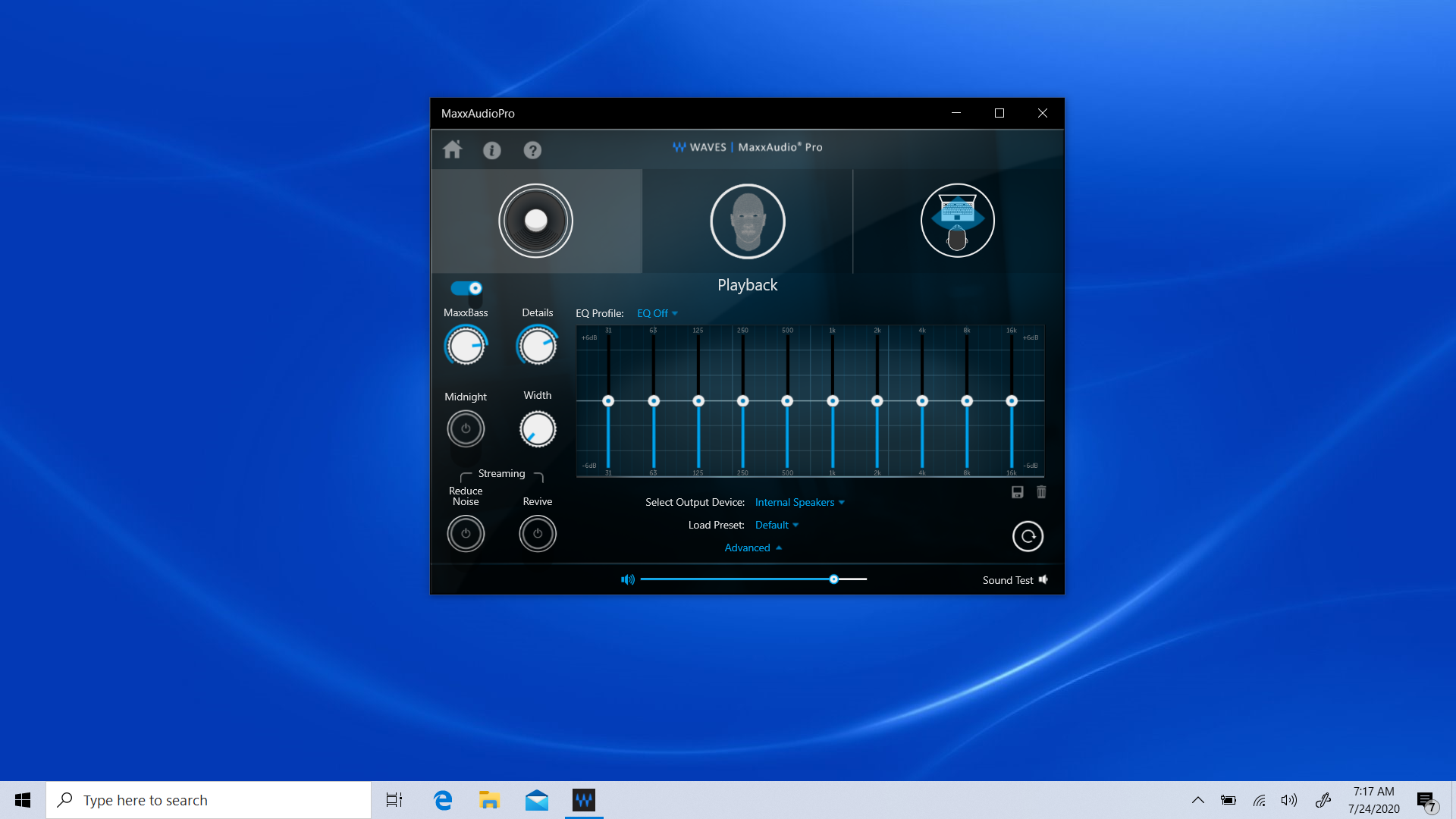Click the 500 Hz EQ band handle
The height and width of the screenshot is (819, 1456).
(x=788, y=400)
